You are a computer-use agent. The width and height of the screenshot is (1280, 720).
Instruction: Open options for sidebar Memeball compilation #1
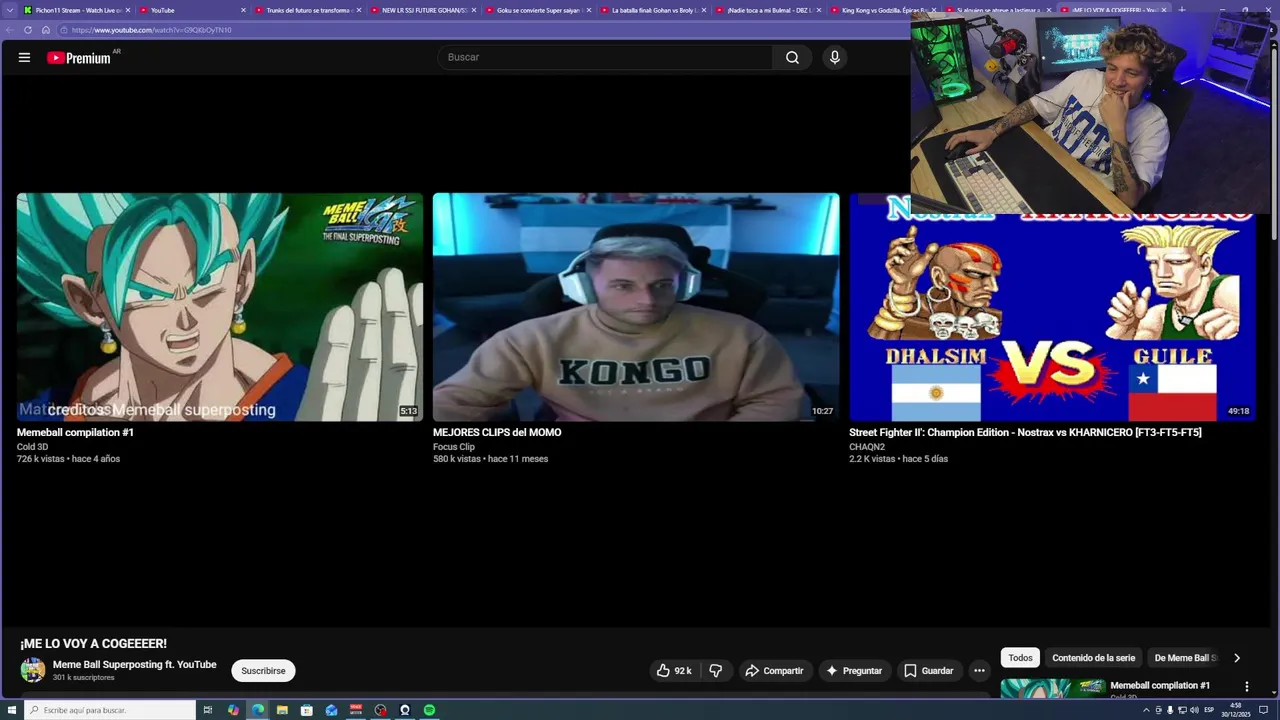(x=1247, y=687)
